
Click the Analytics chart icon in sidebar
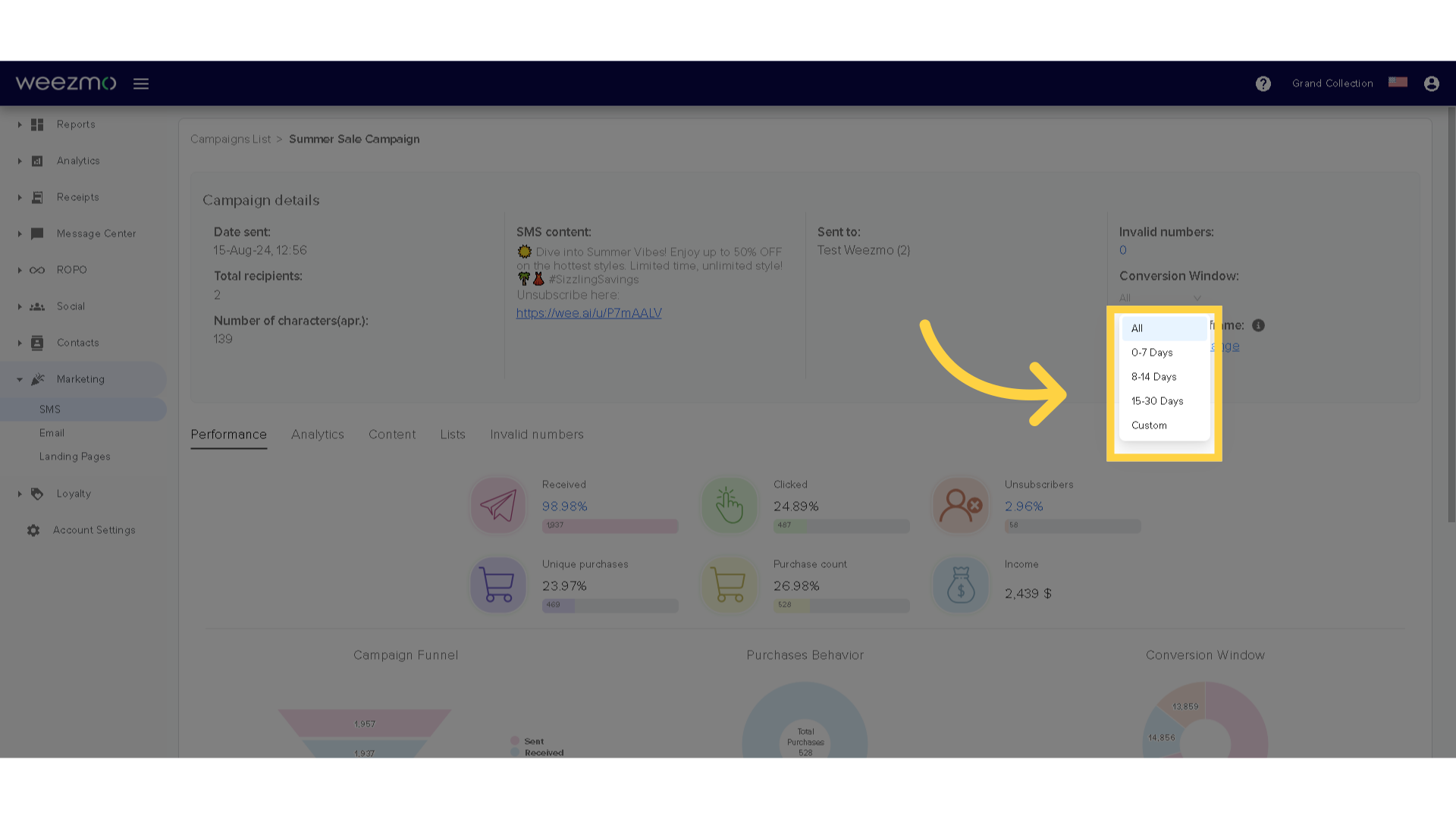coord(37,161)
